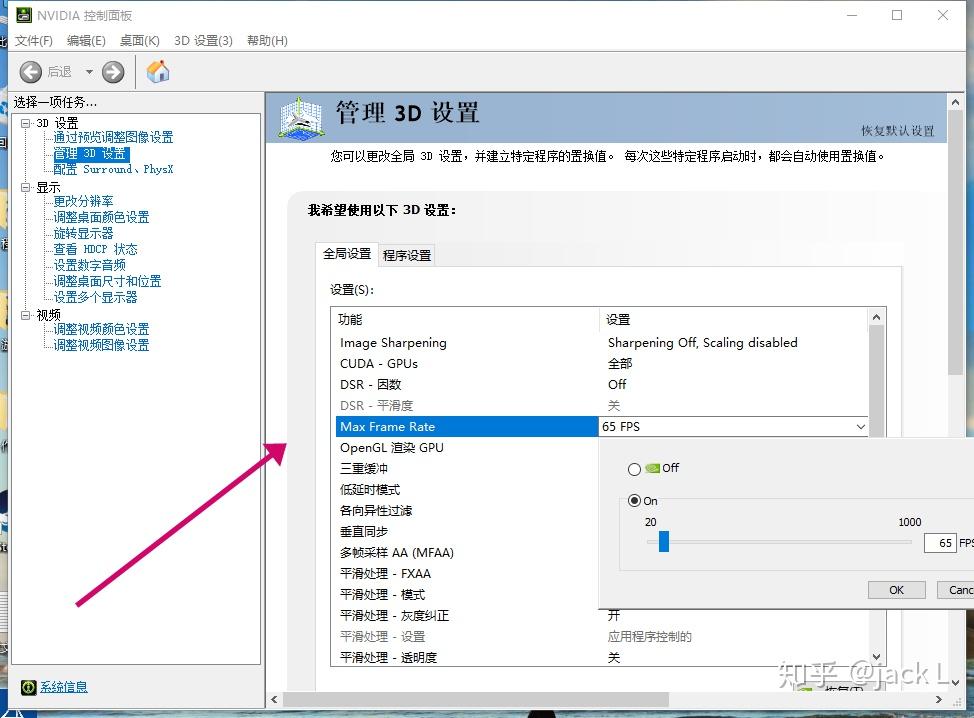The height and width of the screenshot is (718, 974).
Task: Select 管理 3D 设置 in the tree
Action: tap(91, 153)
